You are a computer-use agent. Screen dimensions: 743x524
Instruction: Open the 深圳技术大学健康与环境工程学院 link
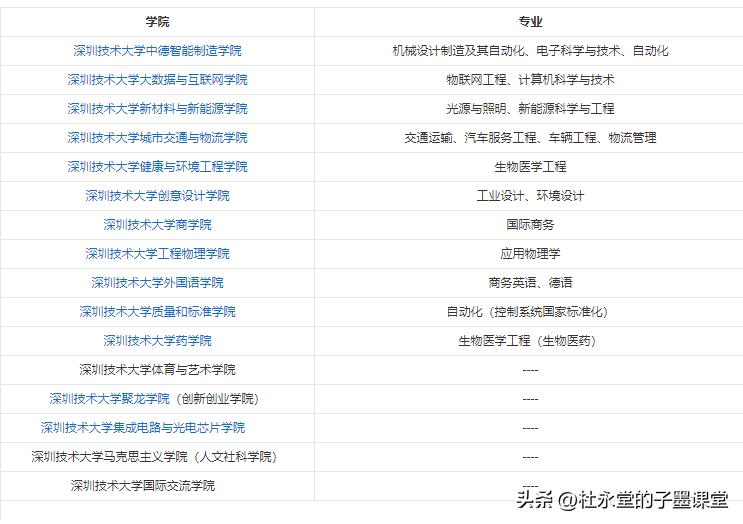coord(157,166)
